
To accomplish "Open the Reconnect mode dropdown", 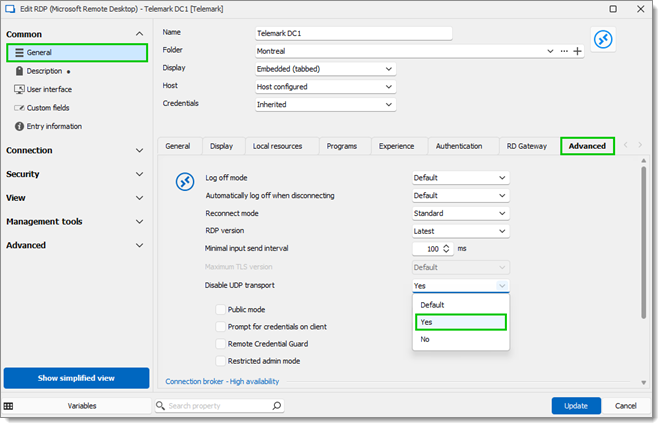I will (461, 214).
